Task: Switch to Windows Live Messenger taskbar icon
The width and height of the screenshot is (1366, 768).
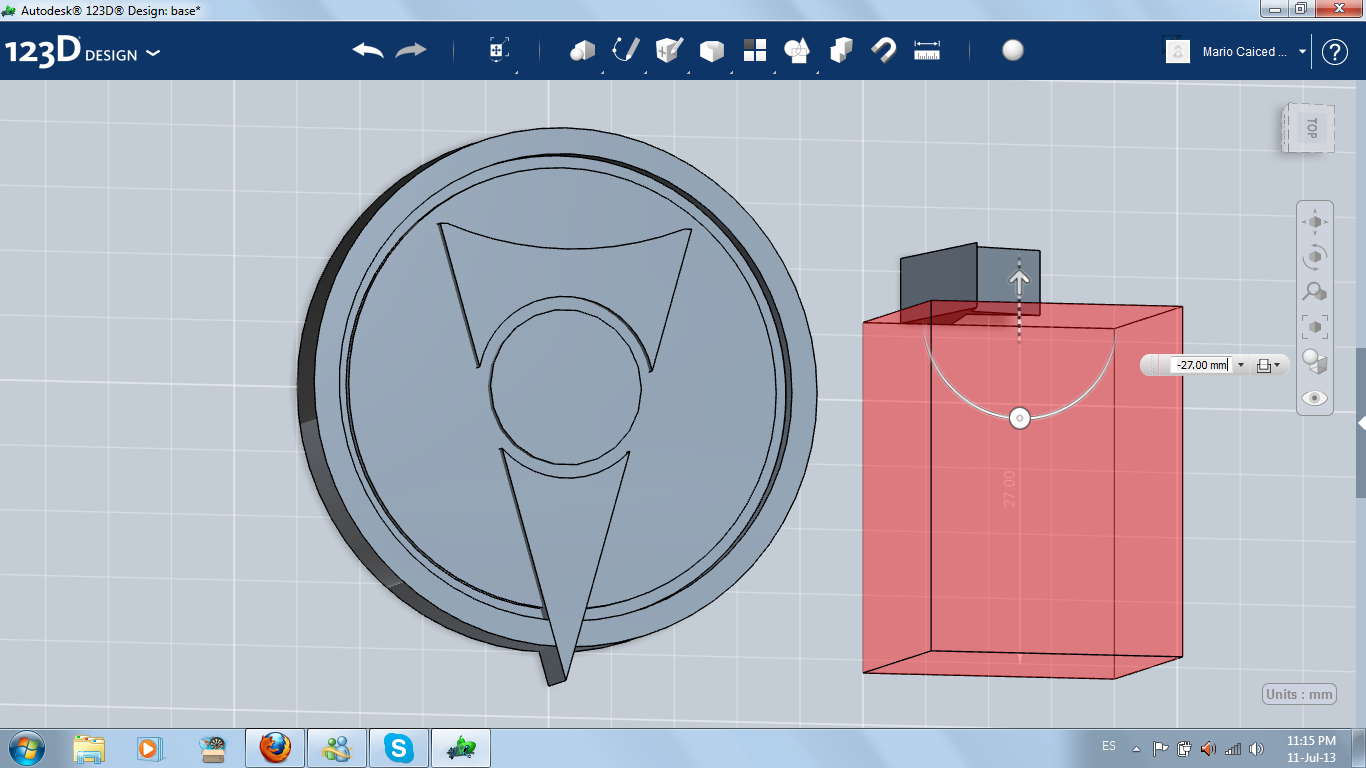Action: pos(337,748)
